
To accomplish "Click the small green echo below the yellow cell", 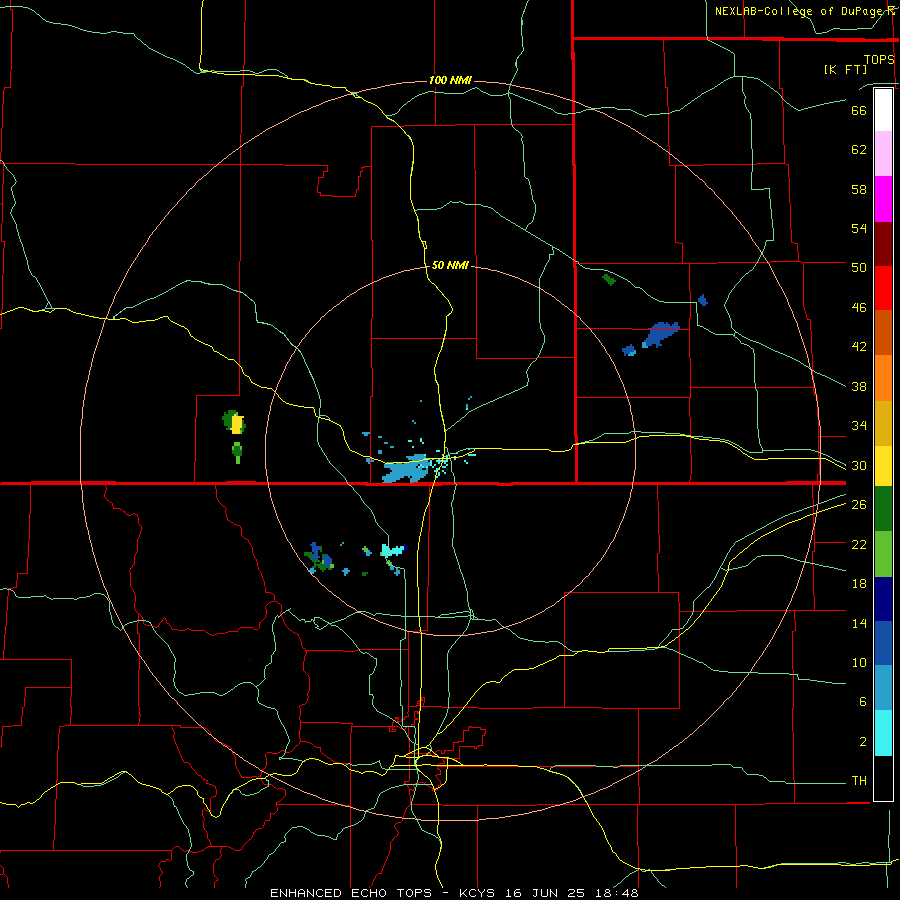I will 237,451.
